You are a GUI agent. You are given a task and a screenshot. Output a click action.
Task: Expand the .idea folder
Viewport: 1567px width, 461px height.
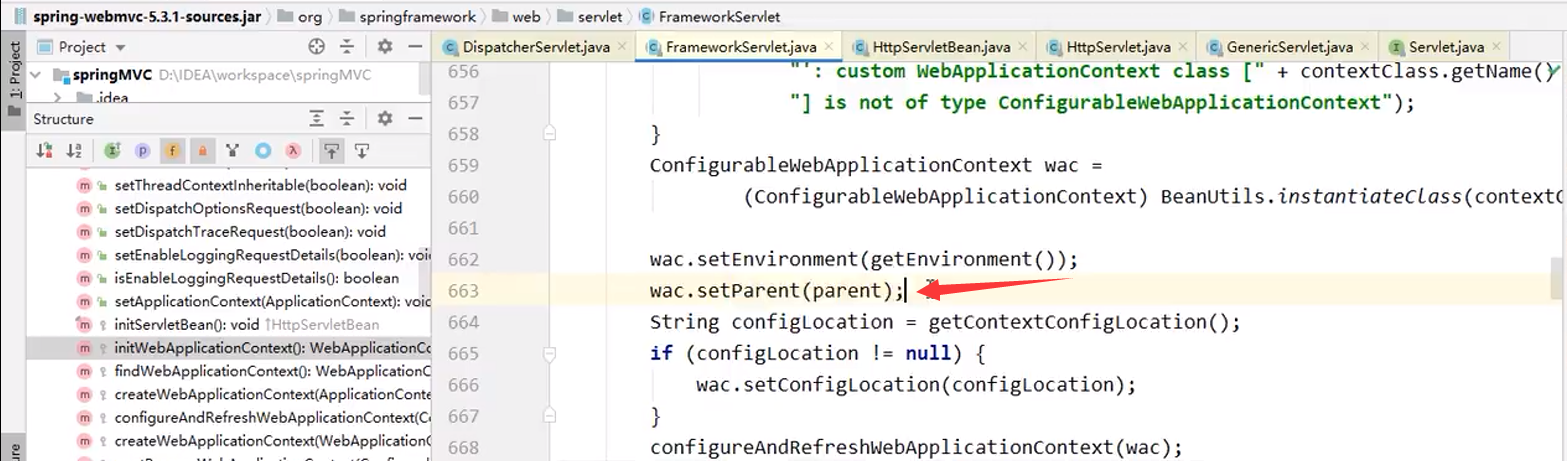tap(57, 97)
